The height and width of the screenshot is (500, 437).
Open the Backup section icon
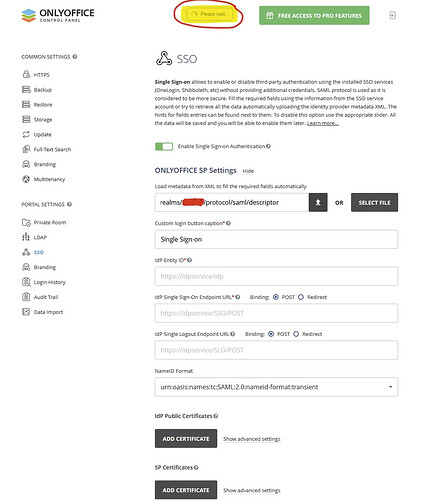26,89
